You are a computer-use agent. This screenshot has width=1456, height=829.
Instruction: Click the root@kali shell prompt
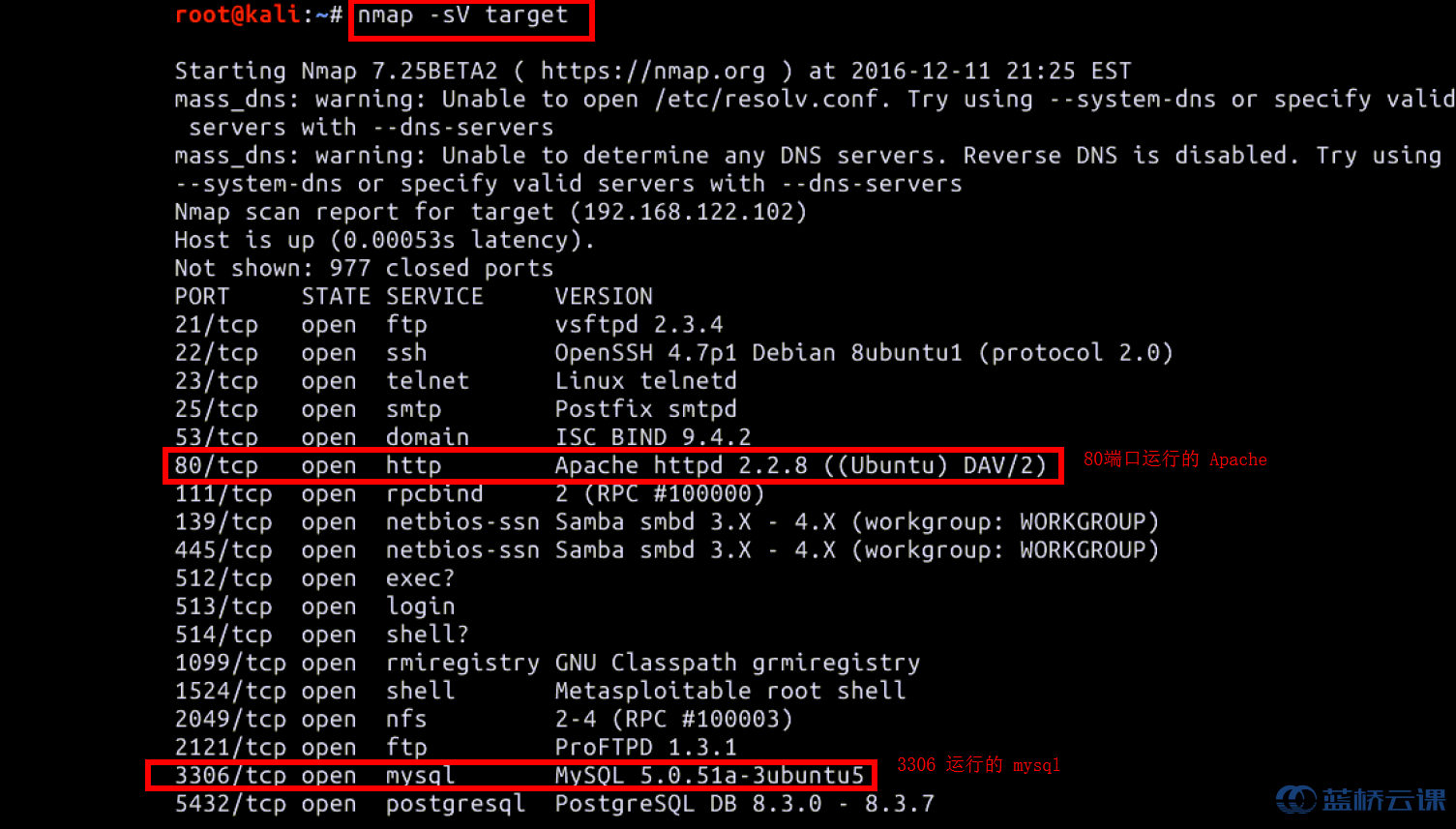[x=258, y=15]
